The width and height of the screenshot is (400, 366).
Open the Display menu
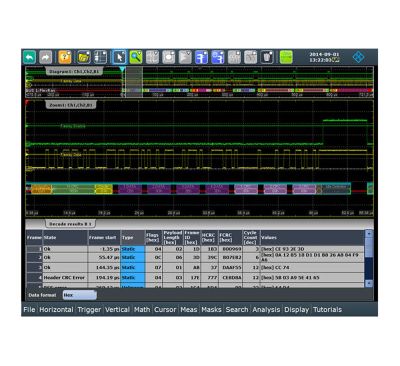point(297,310)
